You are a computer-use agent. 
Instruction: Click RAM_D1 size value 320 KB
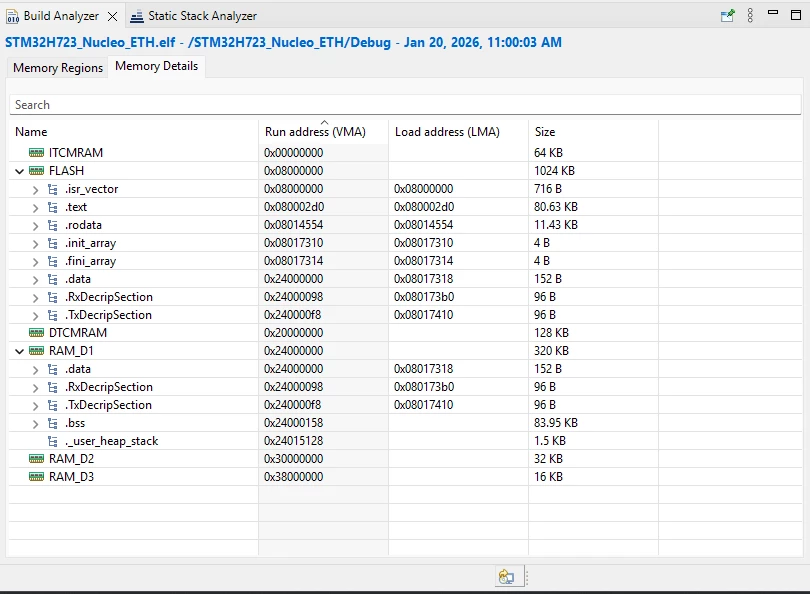[x=551, y=351]
